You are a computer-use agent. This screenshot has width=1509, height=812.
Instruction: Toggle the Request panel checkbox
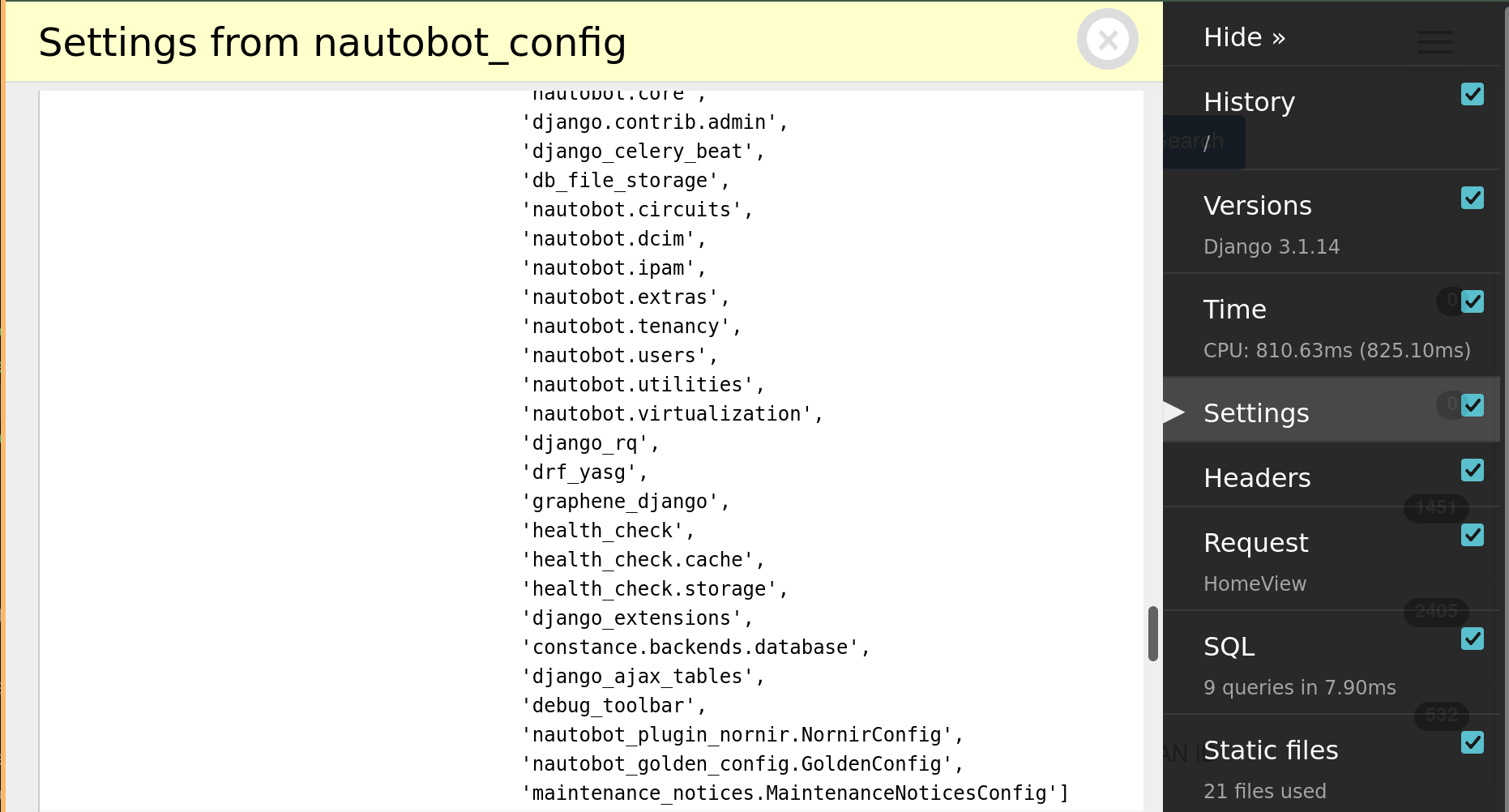[1473, 535]
